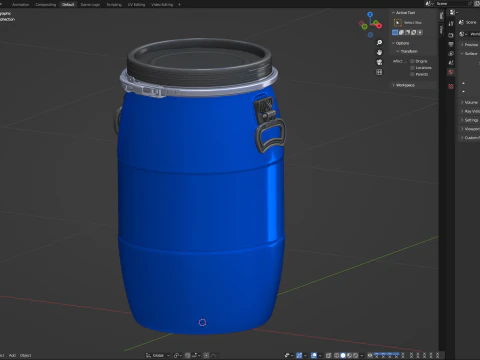This screenshot has height=360, width=480.
Task: Switch to the Compositing workspace tab
Action: [46, 5]
